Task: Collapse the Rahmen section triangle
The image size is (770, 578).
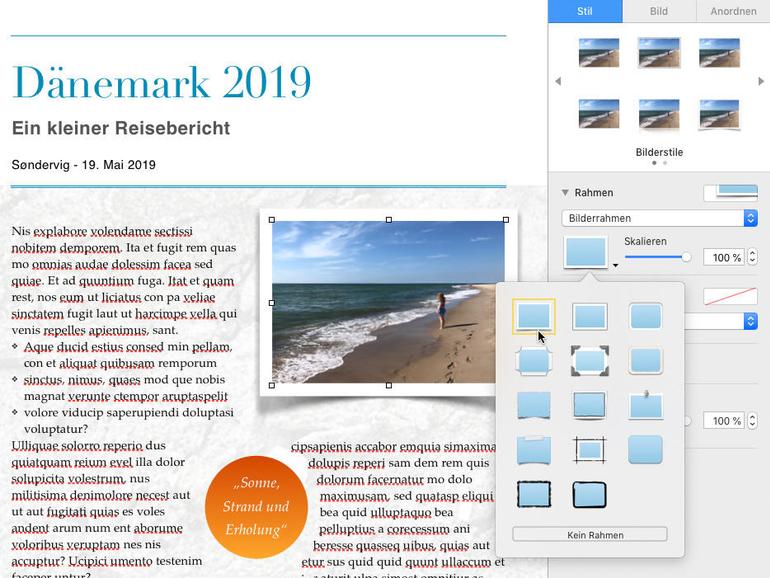Action: pyautogui.click(x=565, y=193)
